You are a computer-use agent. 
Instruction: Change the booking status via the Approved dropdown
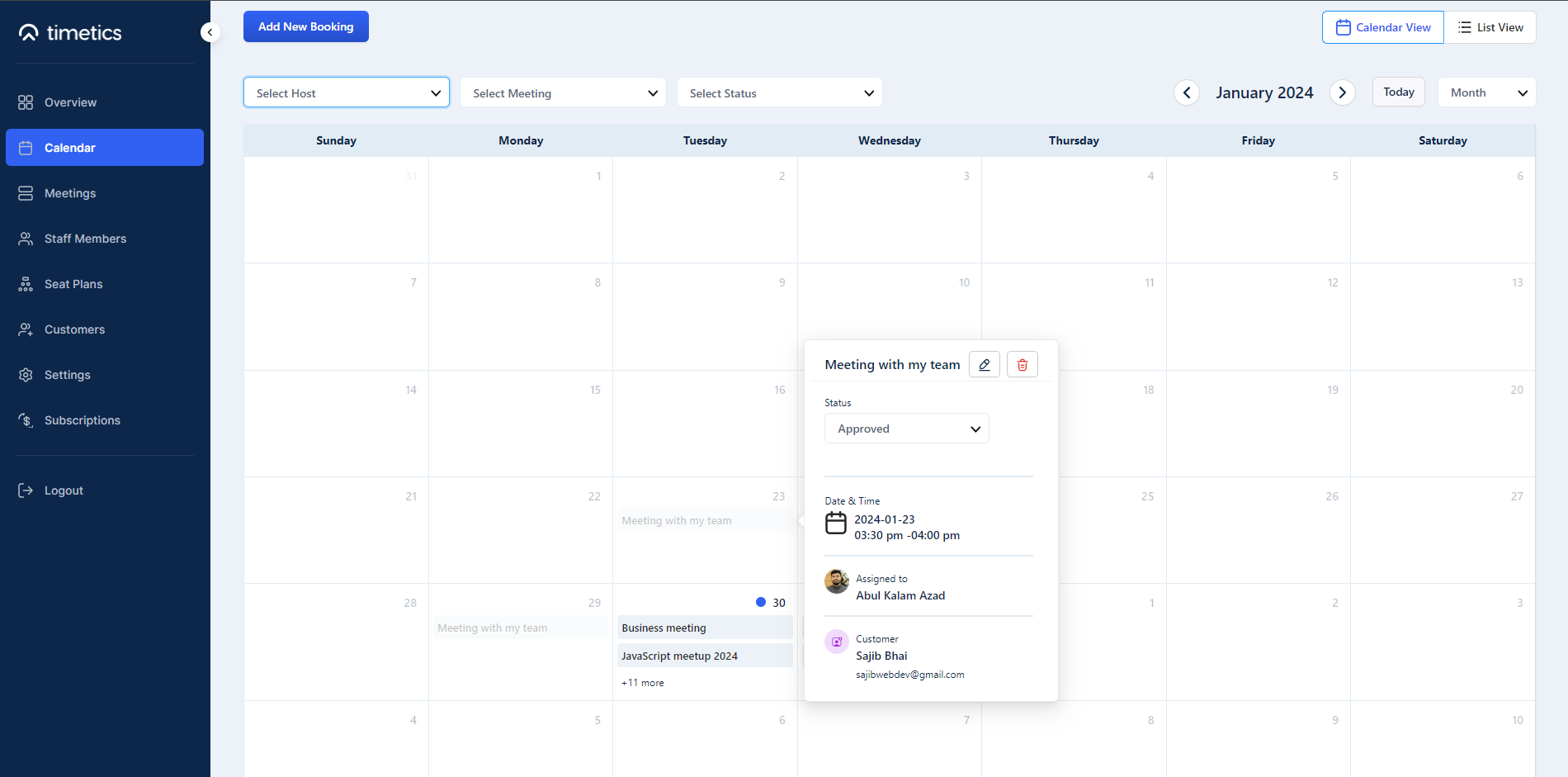pos(906,428)
